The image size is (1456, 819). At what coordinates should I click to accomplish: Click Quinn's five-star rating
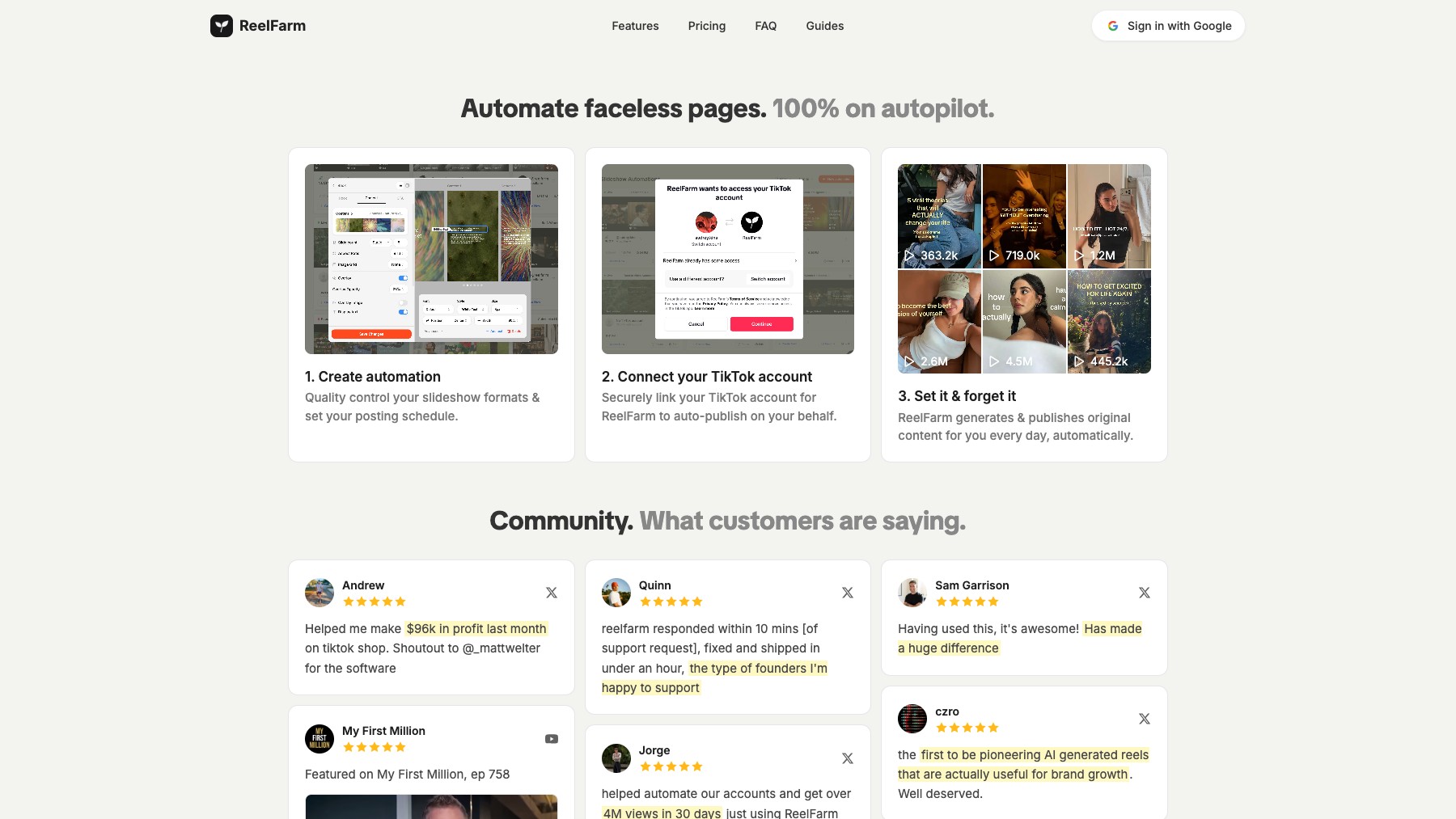point(671,602)
